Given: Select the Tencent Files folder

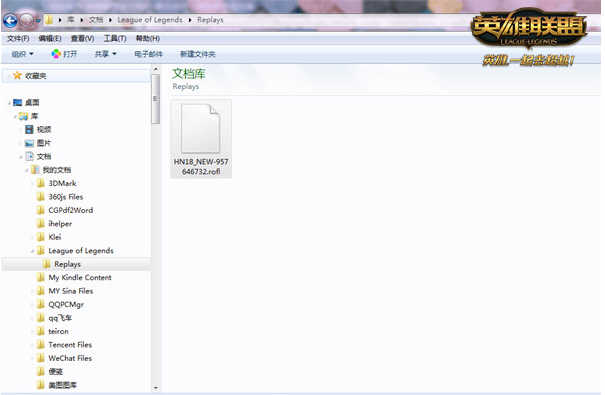Looking at the screenshot, I should 70,345.
